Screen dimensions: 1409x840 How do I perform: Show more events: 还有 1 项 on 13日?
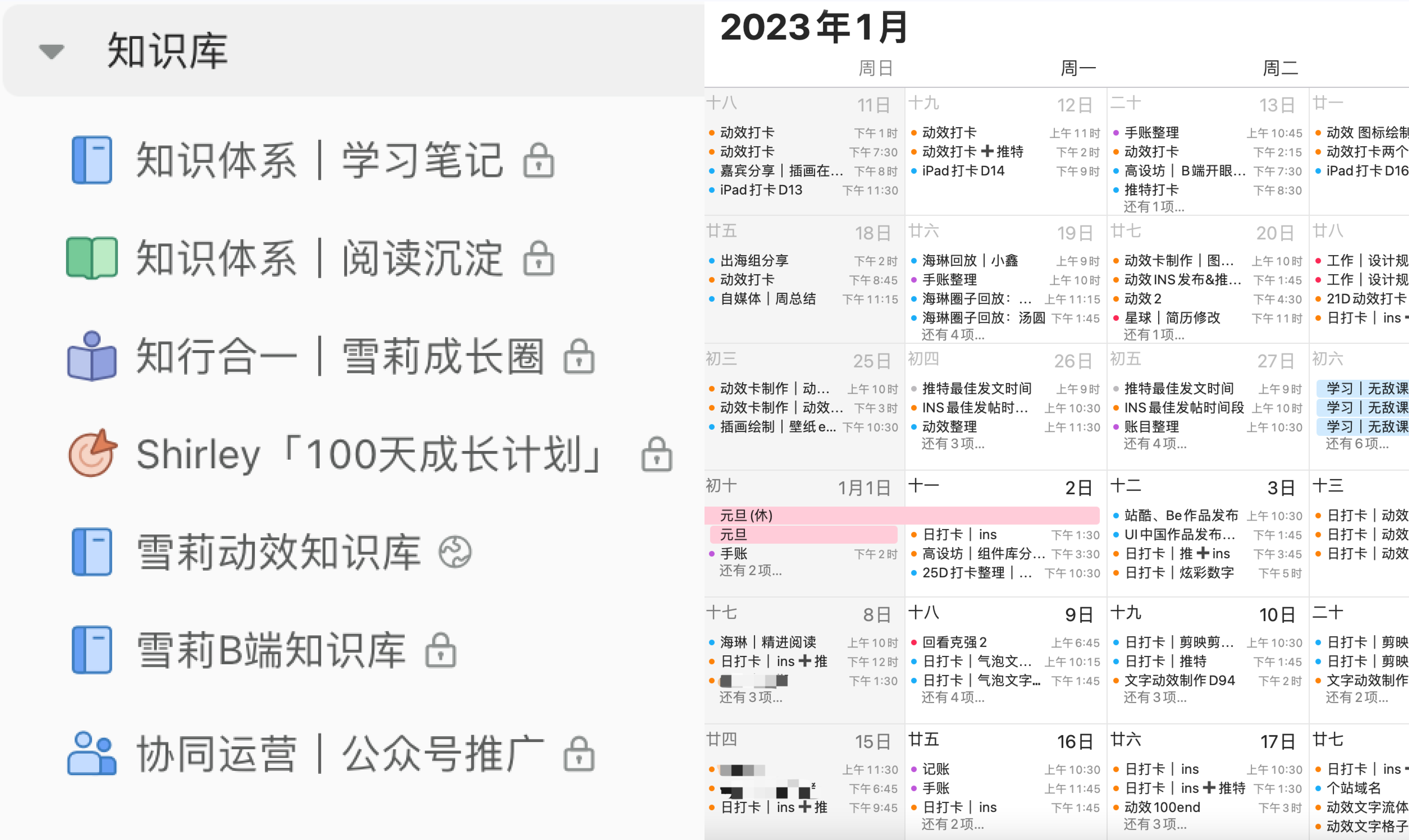click(1154, 207)
